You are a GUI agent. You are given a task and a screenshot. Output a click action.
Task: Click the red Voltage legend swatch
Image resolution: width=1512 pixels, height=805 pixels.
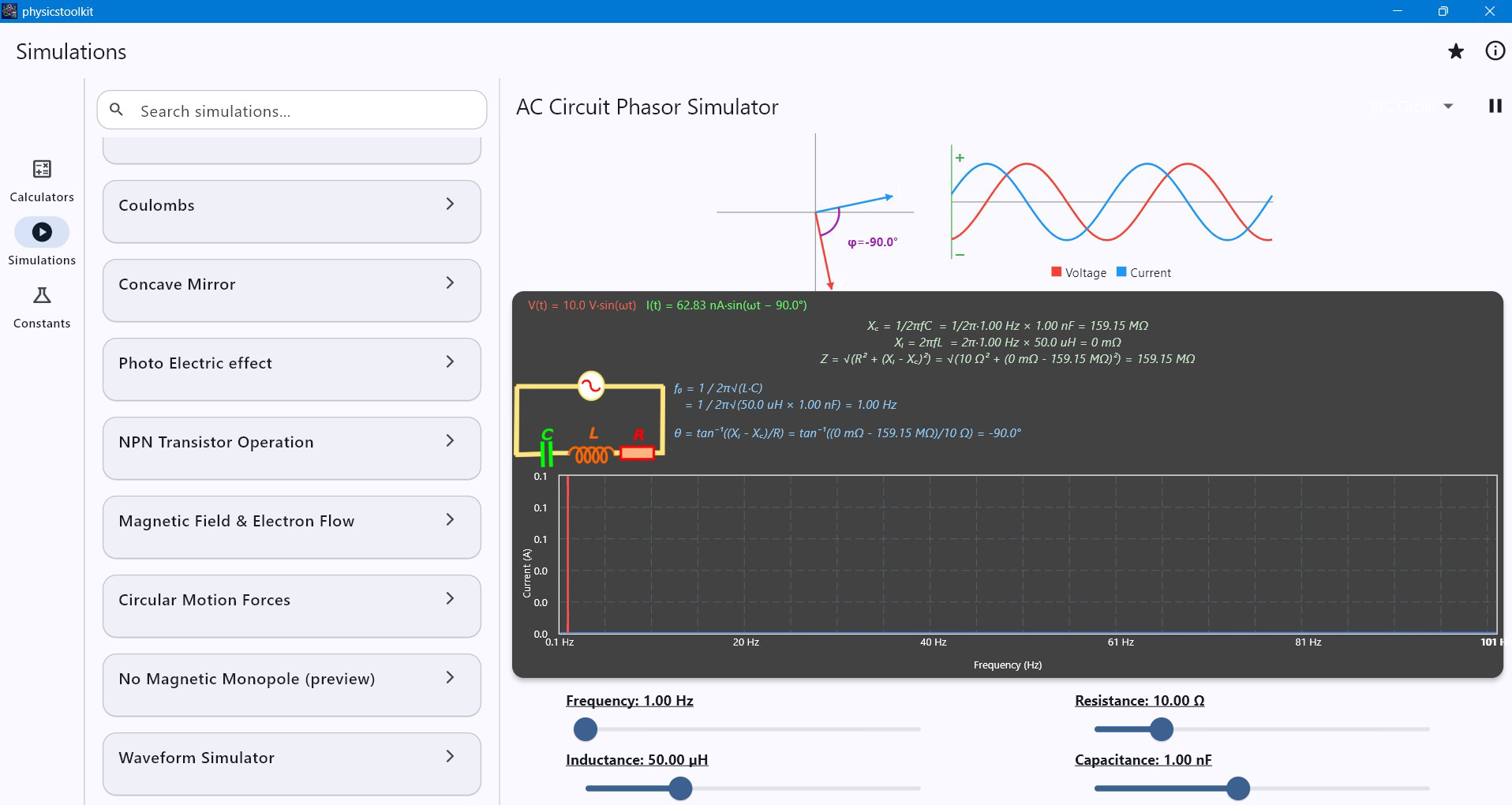tap(1056, 271)
